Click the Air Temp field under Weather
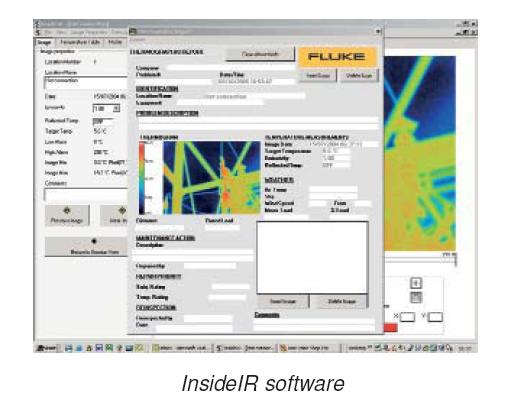The width and height of the screenshot is (531, 417). pos(333,189)
